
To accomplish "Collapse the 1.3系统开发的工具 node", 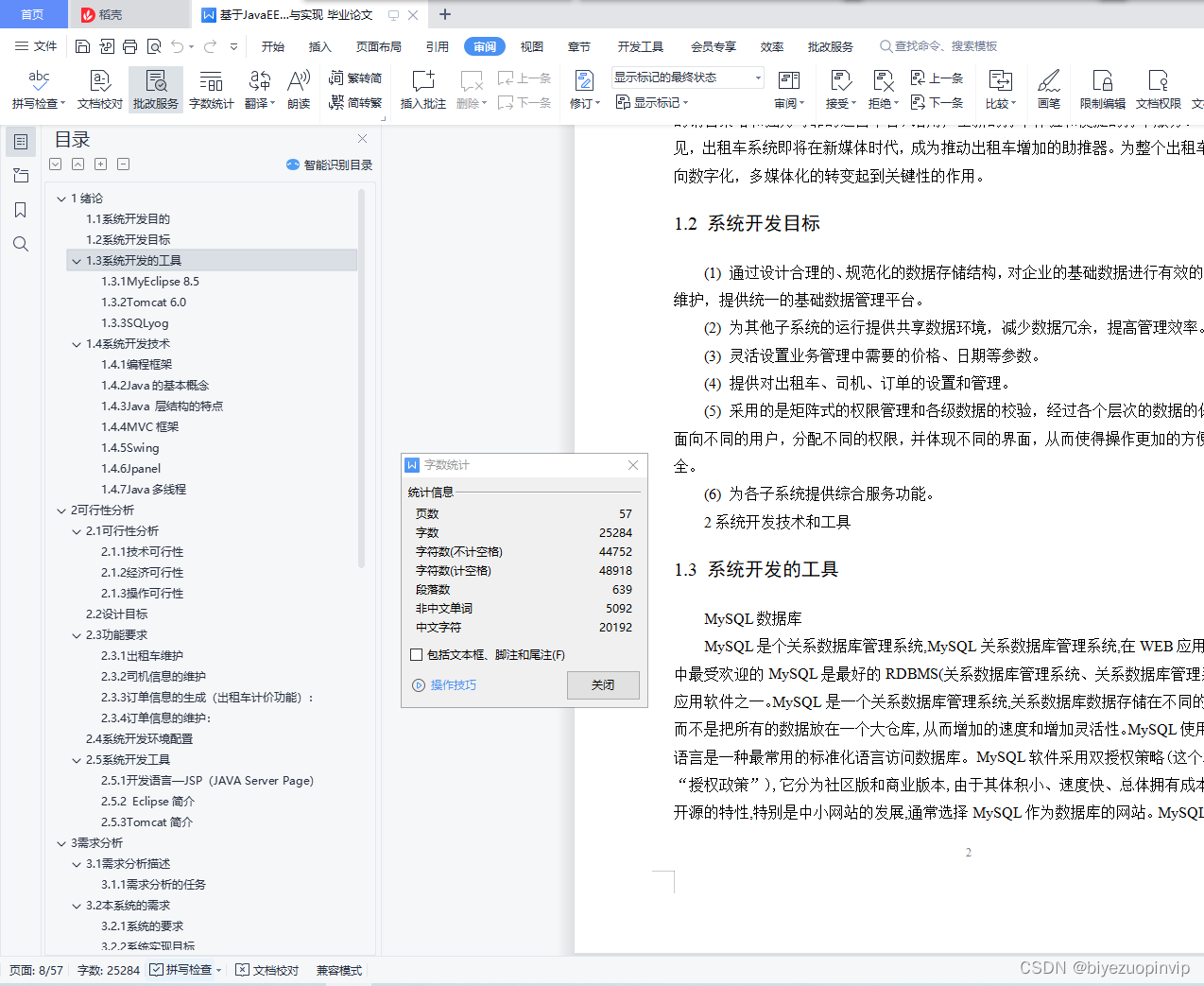I will point(77,261).
